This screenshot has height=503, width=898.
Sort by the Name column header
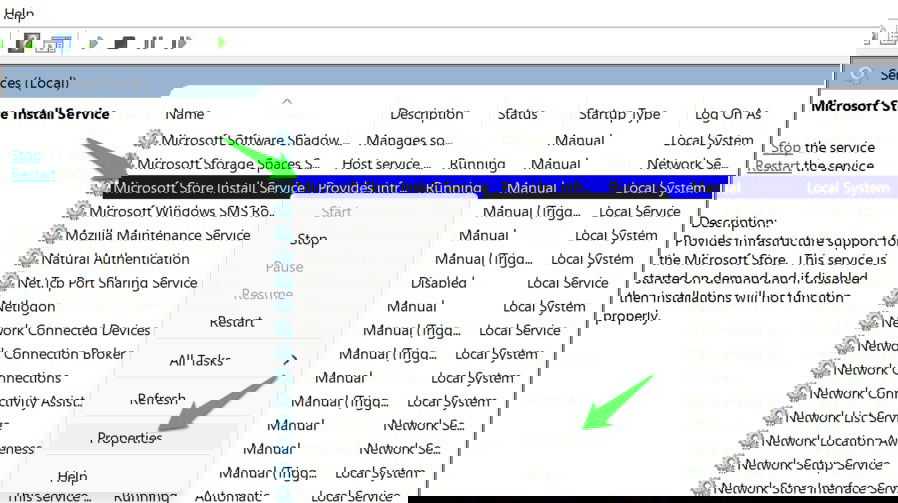[x=186, y=114]
